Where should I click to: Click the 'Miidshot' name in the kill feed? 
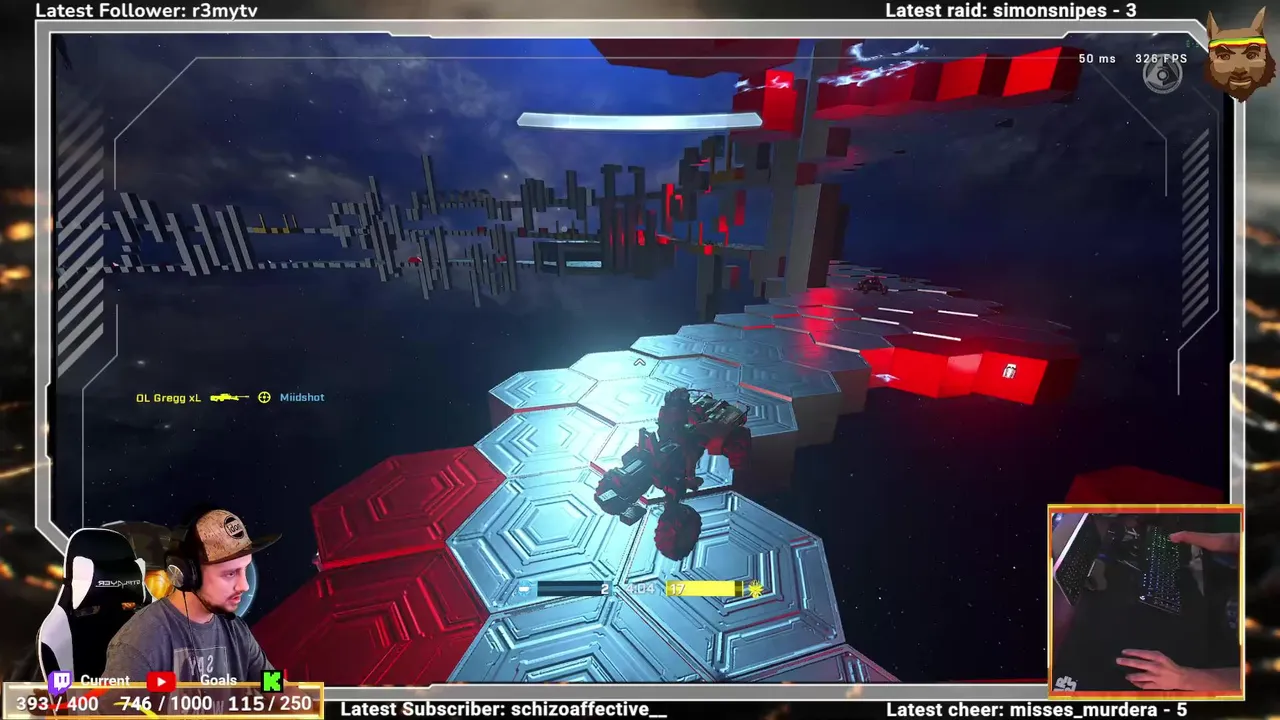[302, 398]
